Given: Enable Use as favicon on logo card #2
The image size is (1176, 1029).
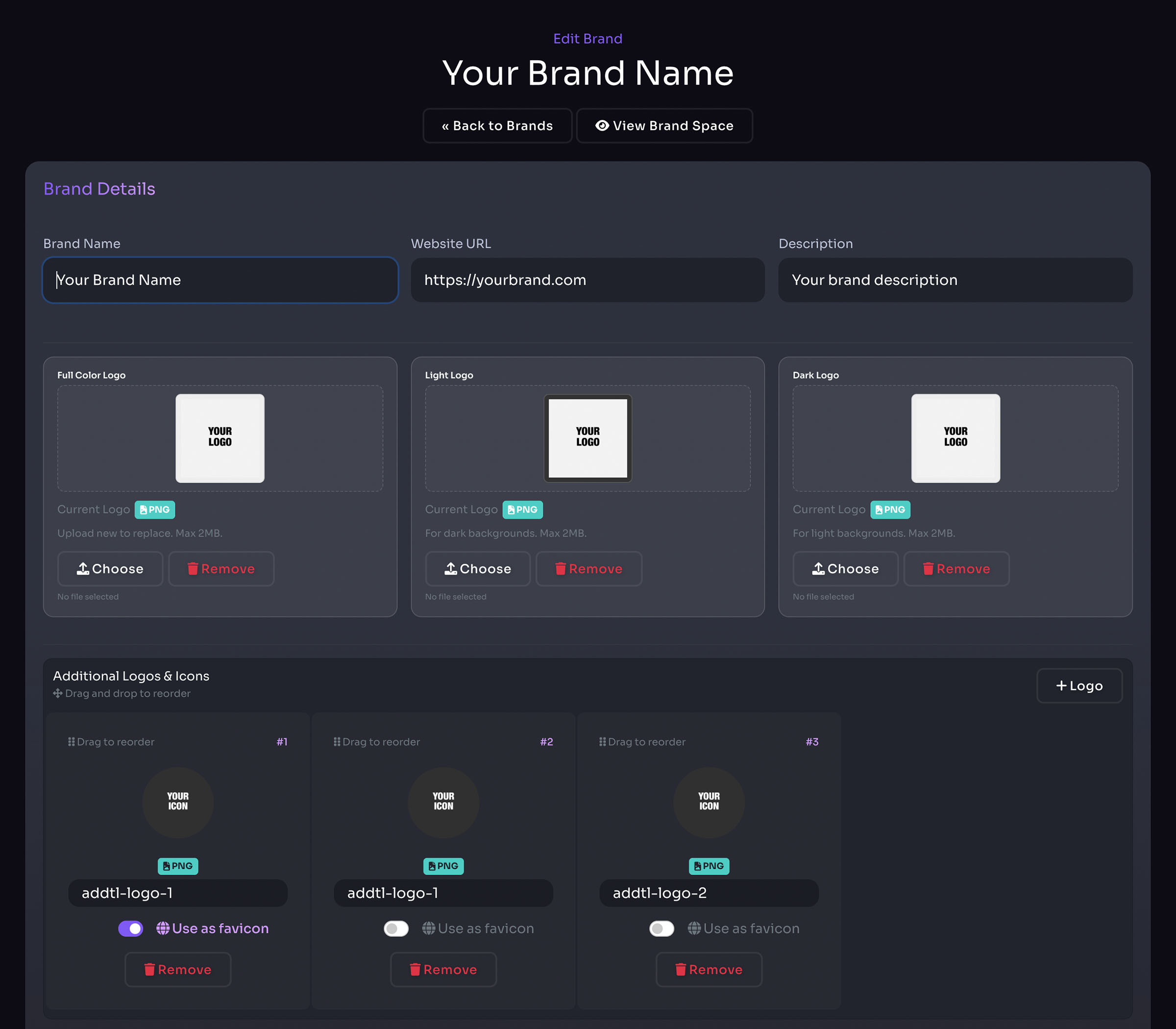Looking at the screenshot, I should (396, 928).
